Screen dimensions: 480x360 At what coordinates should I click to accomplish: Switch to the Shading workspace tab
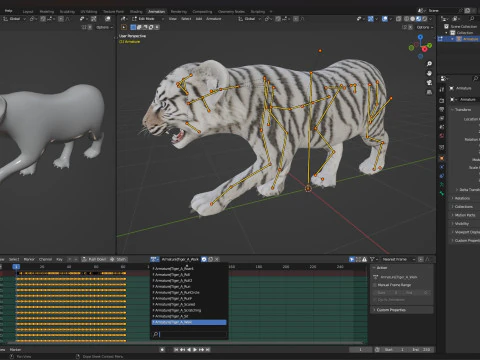136,12
